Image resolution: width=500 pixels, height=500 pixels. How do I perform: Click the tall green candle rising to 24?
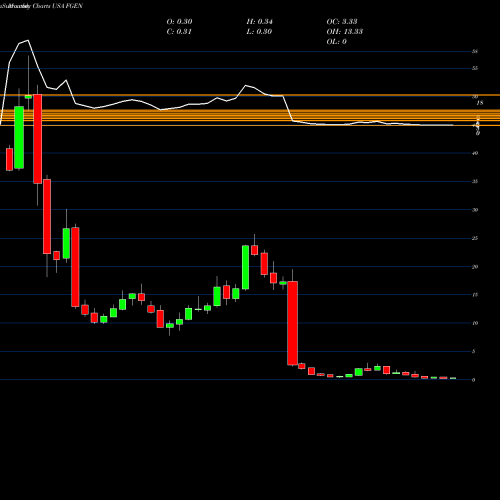245,267
